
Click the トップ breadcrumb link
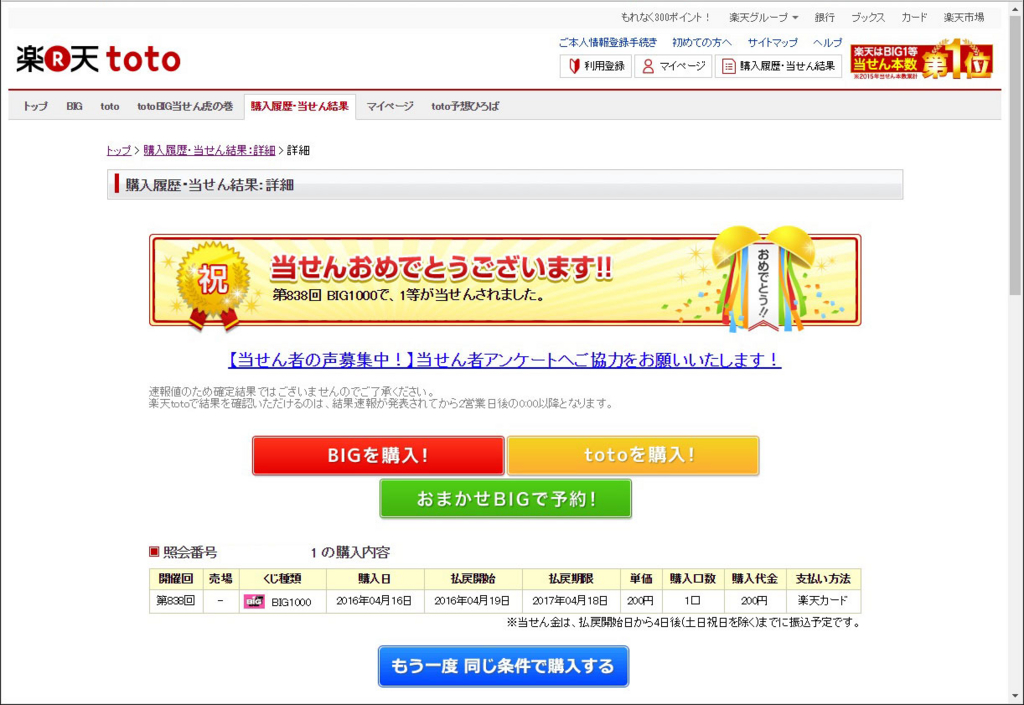119,151
